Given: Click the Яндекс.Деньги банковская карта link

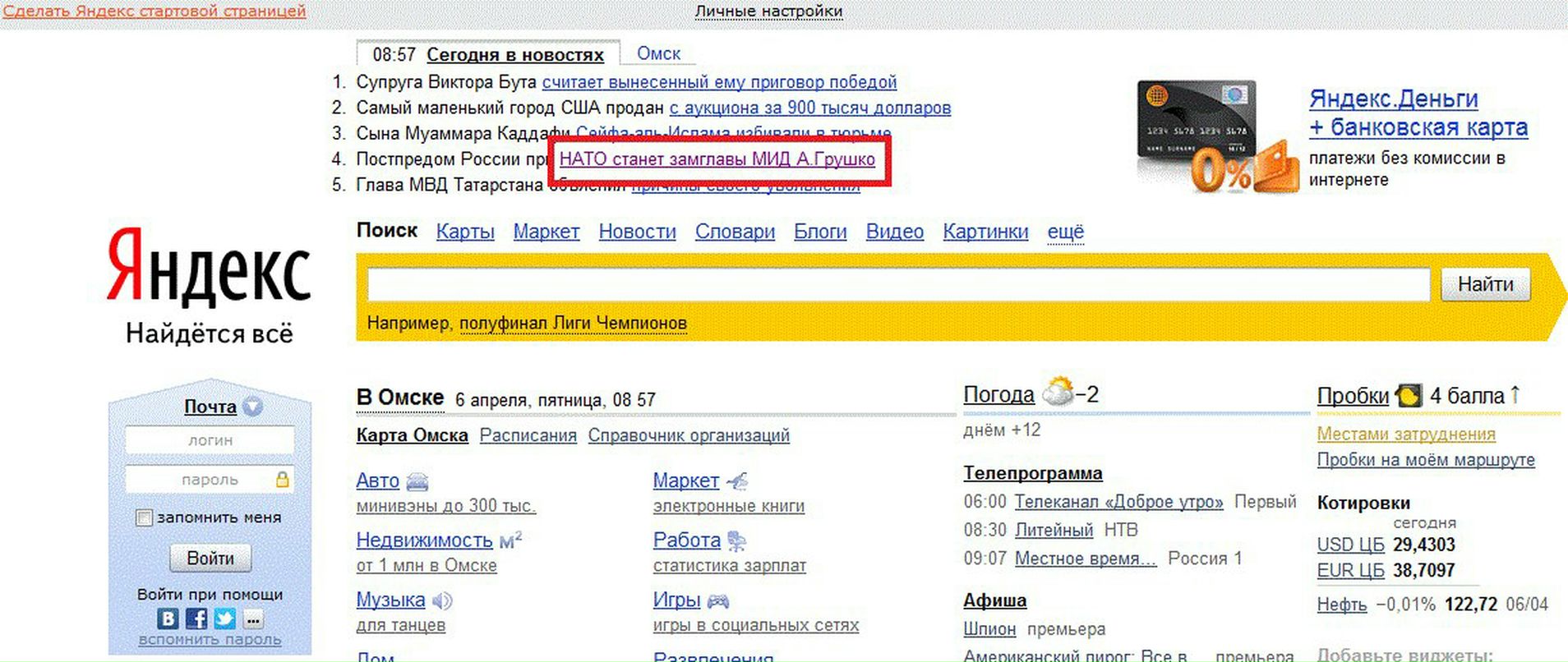Looking at the screenshot, I should [x=1418, y=113].
